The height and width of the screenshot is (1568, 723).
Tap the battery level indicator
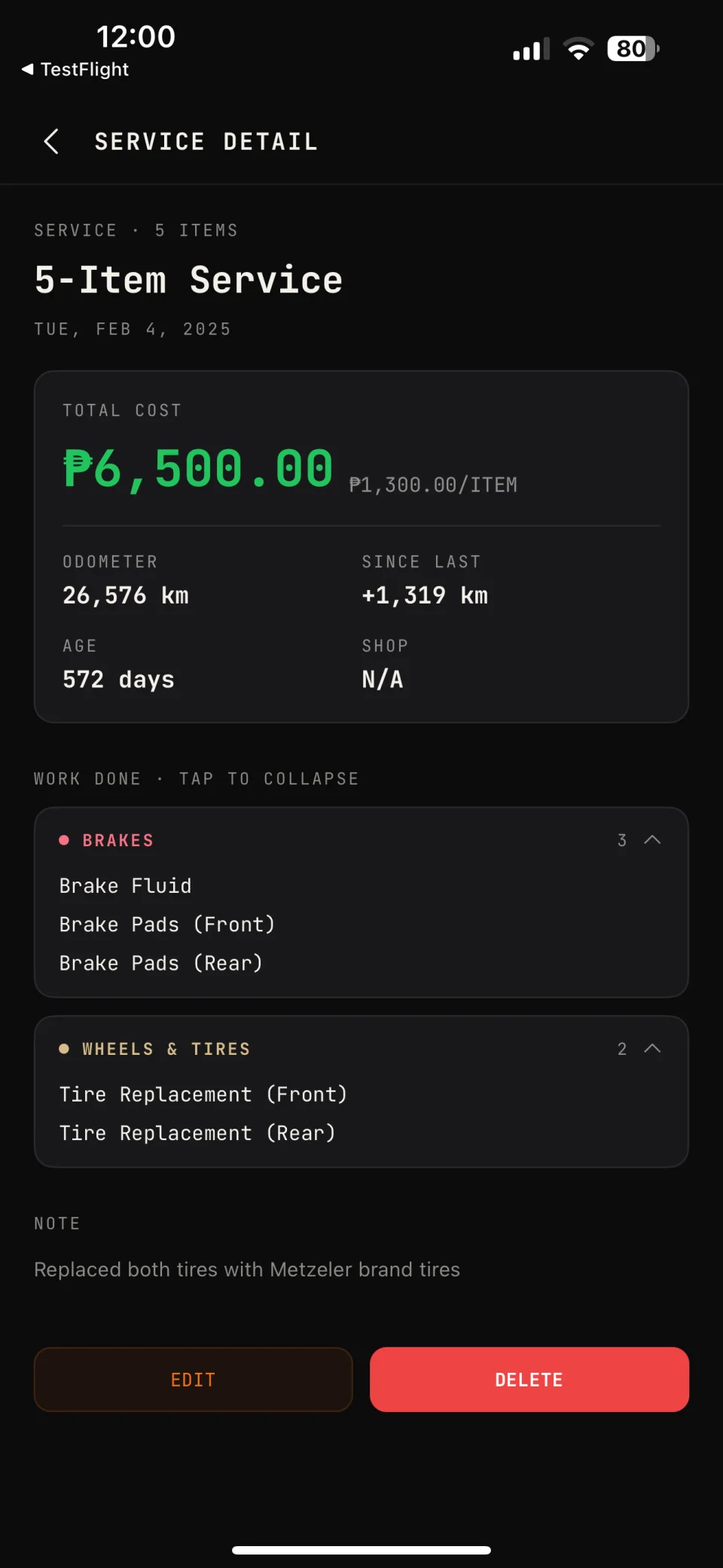point(633,49)
